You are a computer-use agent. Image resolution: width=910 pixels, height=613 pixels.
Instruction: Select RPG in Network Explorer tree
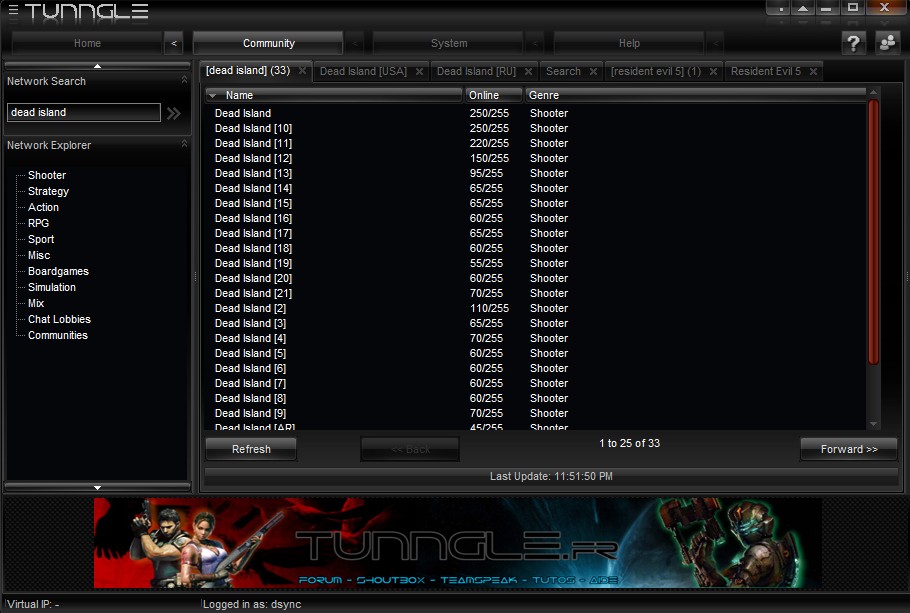pyautogui.click(x=38, y=223)
